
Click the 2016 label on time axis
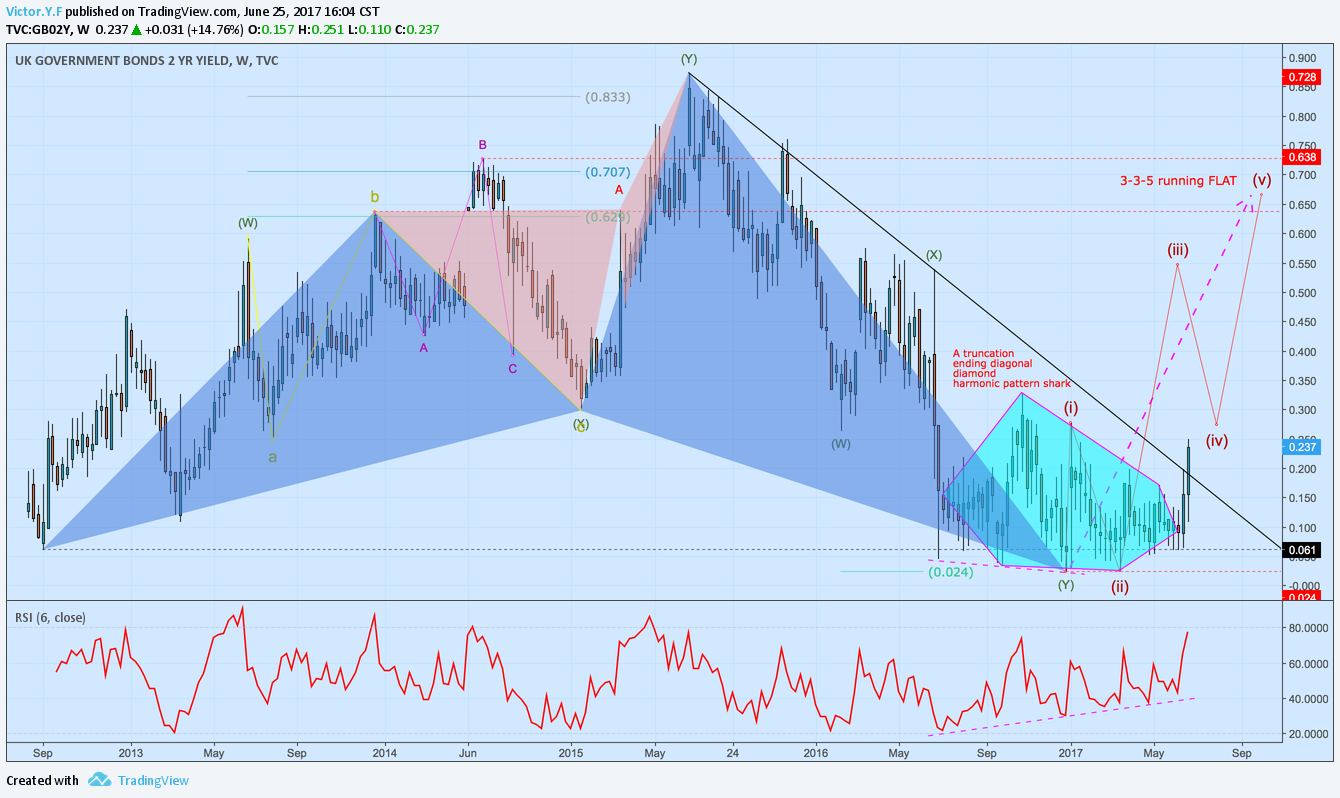point(816,752)
